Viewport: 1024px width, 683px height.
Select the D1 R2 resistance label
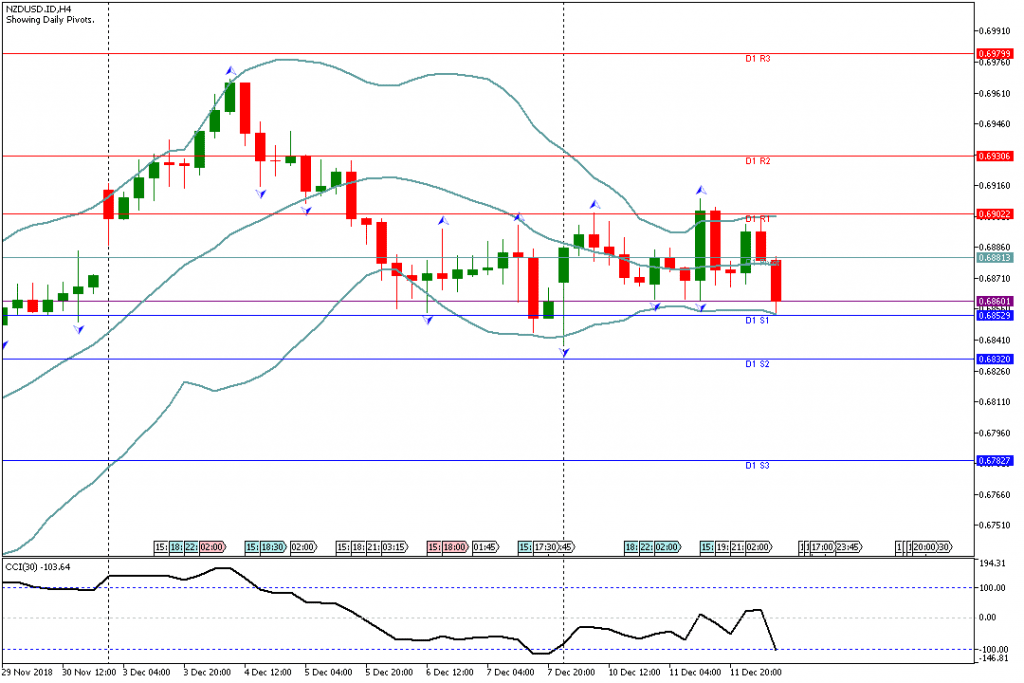(757, 161)
